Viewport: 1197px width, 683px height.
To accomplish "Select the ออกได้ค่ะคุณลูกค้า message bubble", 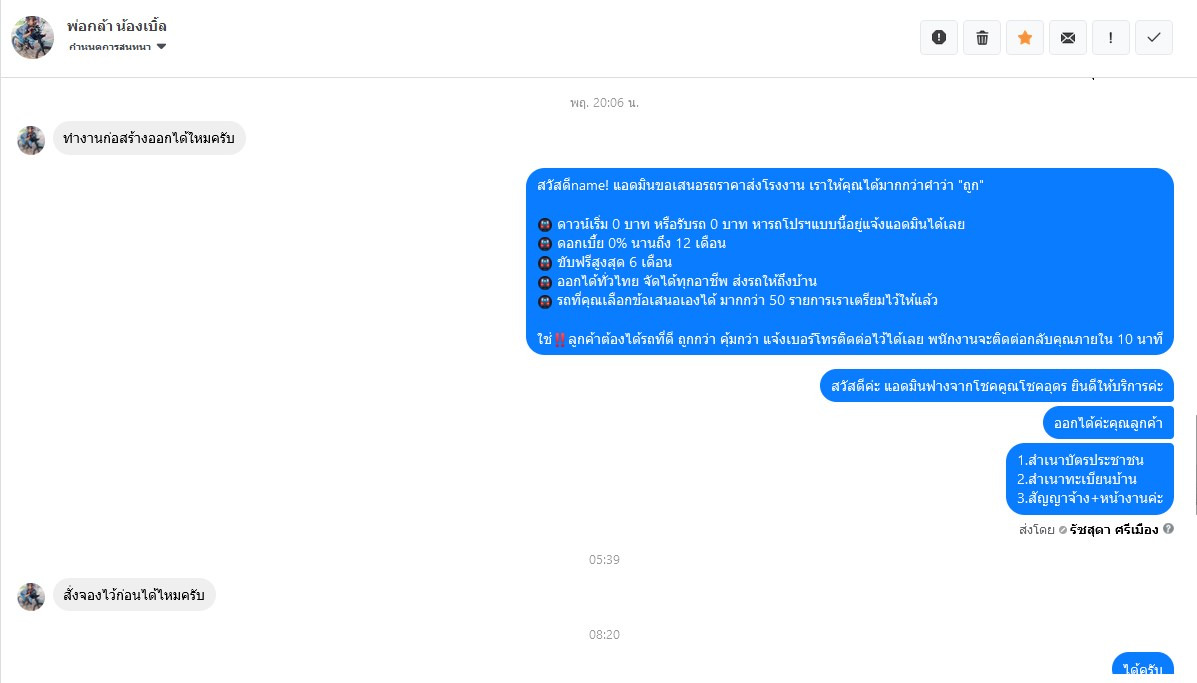I will (1108, 424).
